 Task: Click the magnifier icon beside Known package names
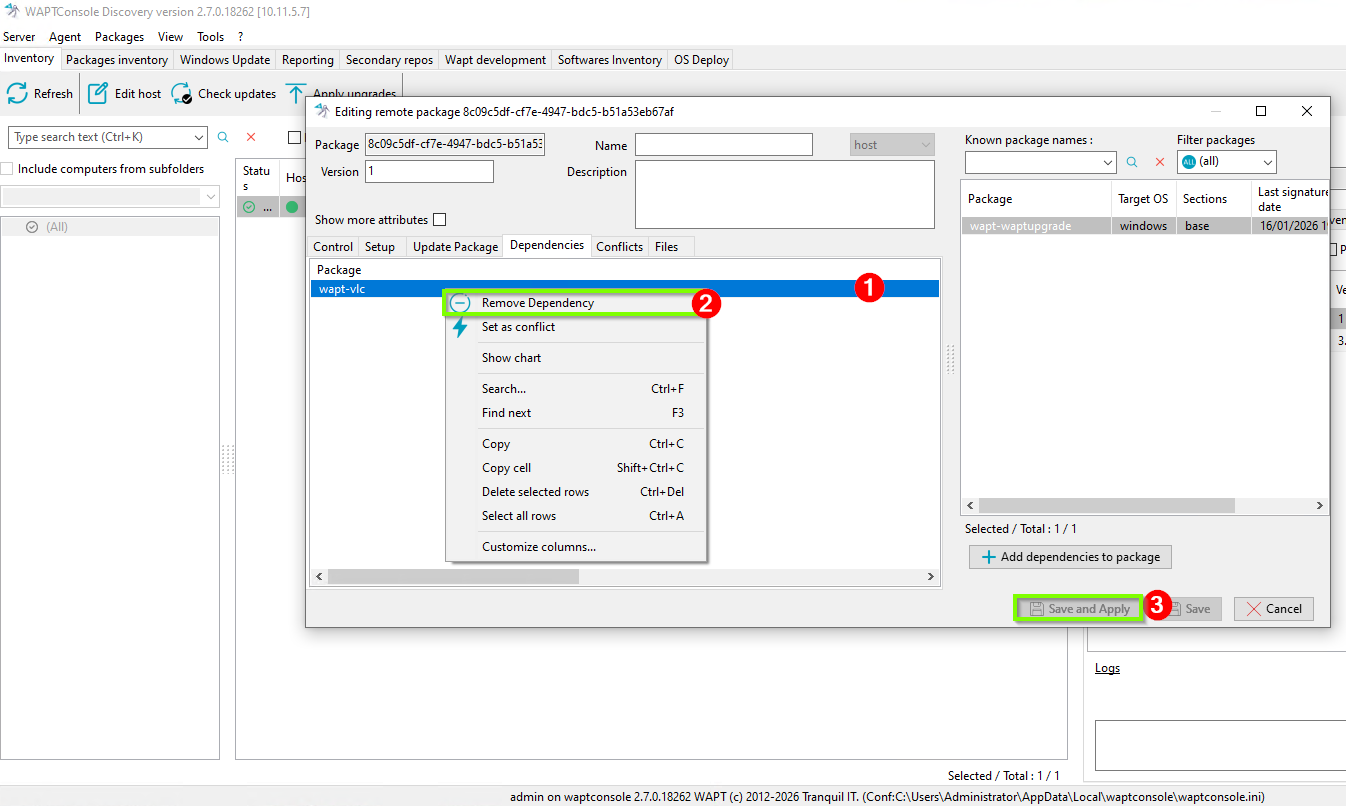[1133, 162]
